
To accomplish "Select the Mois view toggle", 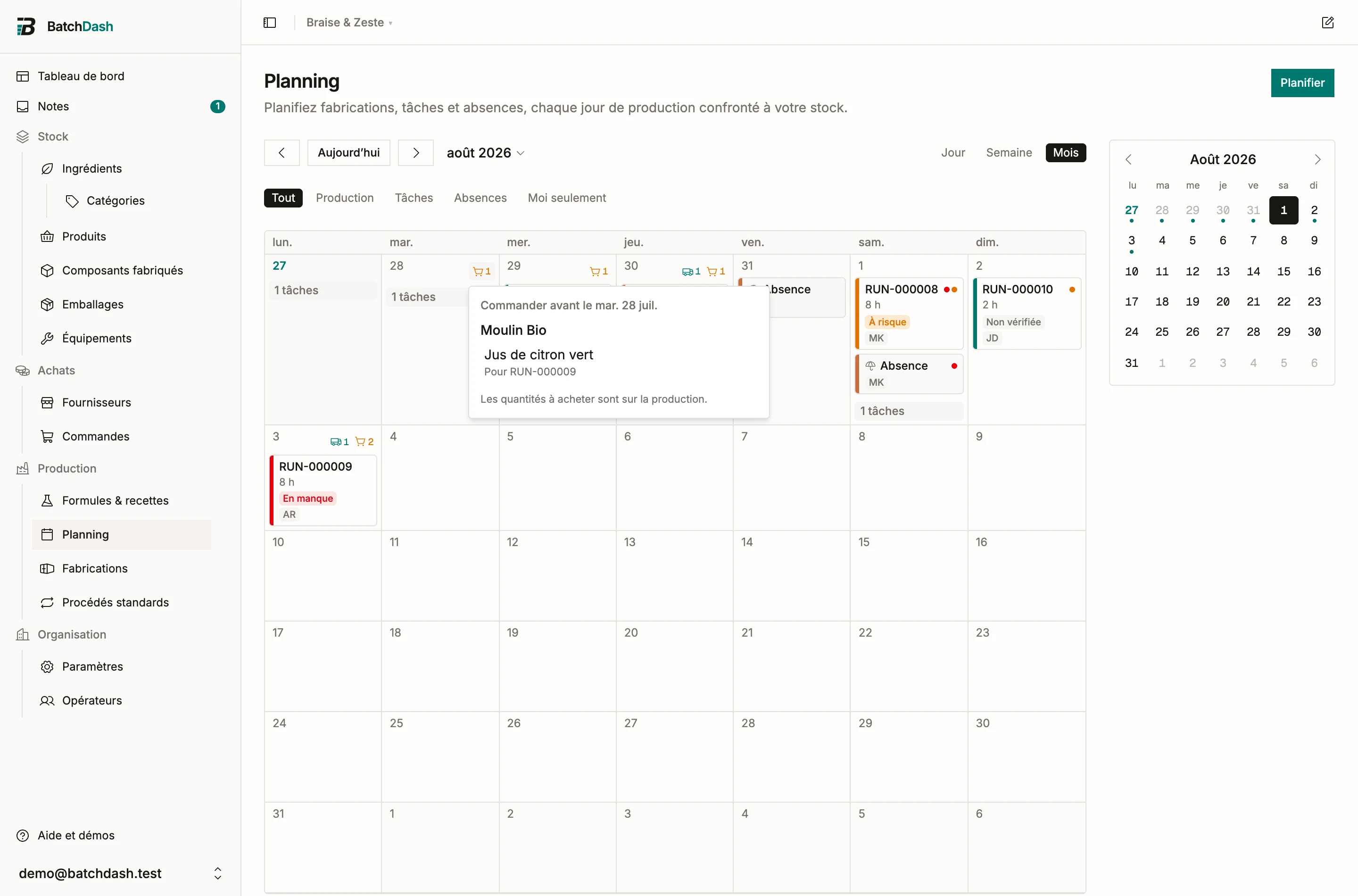I will [1066, 153].
